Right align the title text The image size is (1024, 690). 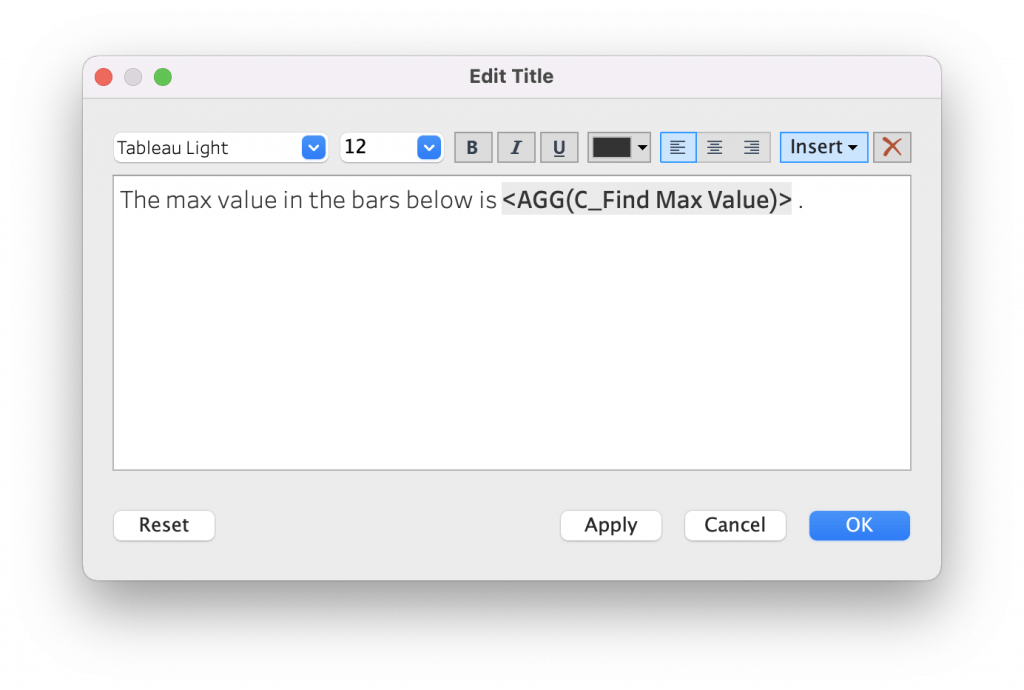tap(752, 148)
